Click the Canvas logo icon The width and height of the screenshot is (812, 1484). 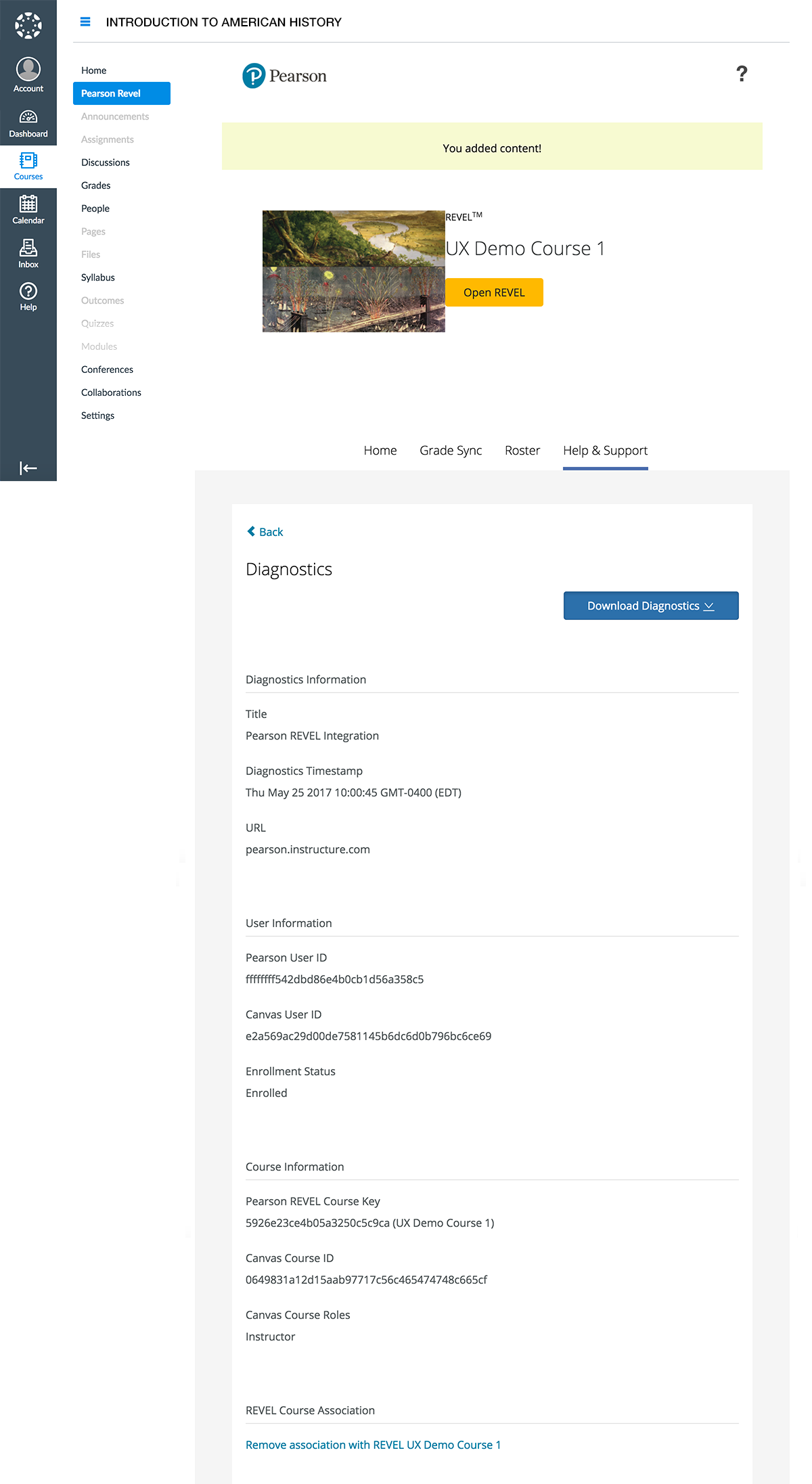pyautogui.click(x=28, y=26)
